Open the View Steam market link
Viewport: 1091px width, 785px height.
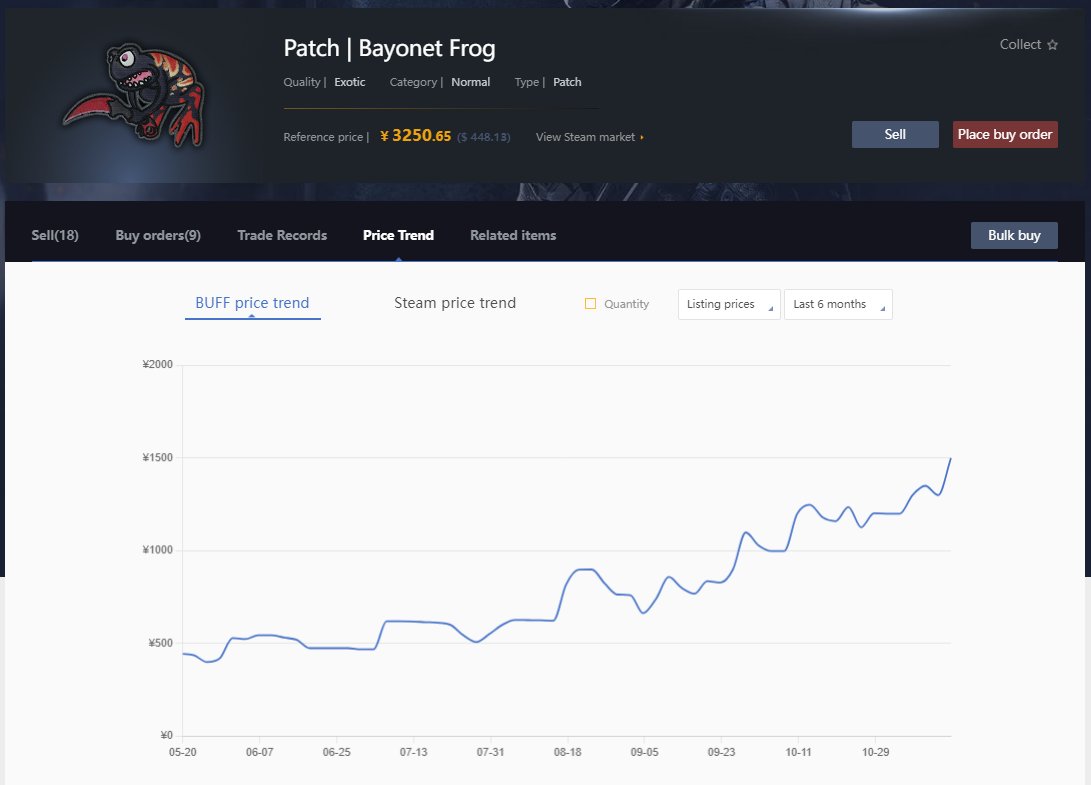coord(589,137)
